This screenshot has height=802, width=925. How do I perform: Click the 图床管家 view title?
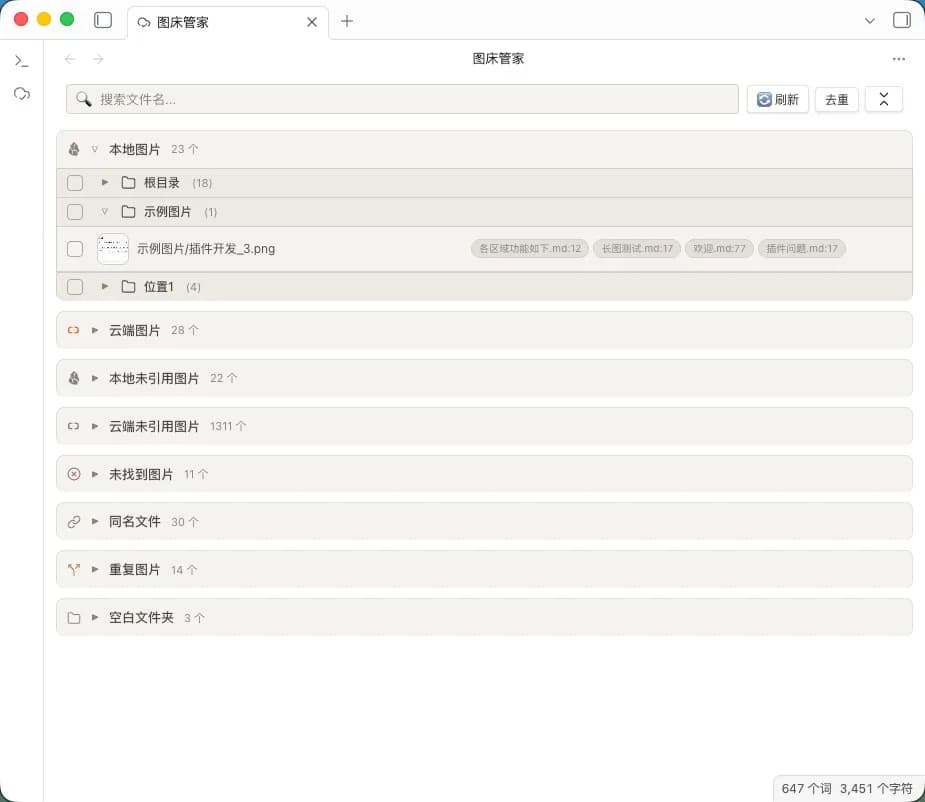(x=498, y=58)
